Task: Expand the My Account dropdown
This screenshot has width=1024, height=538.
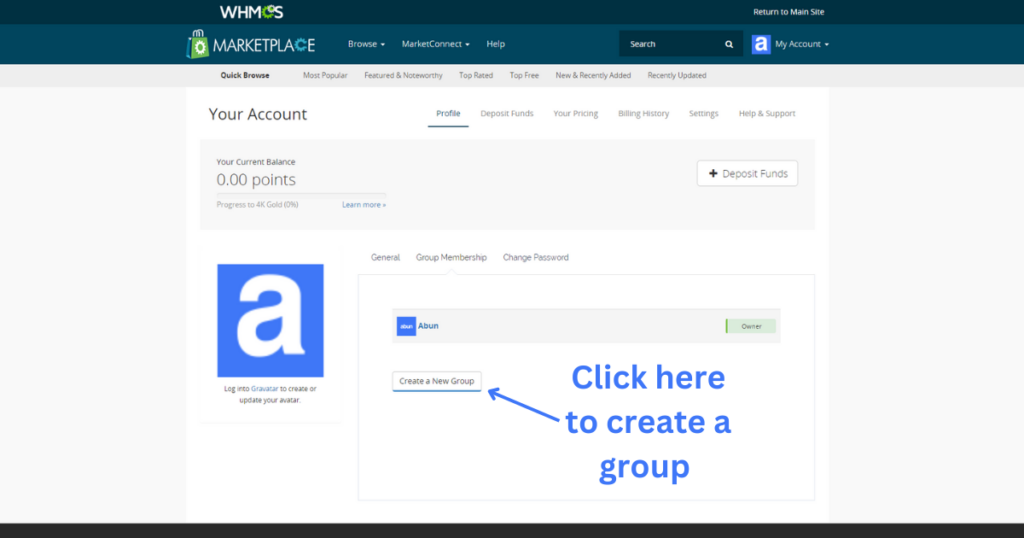Action: point(802,44)
